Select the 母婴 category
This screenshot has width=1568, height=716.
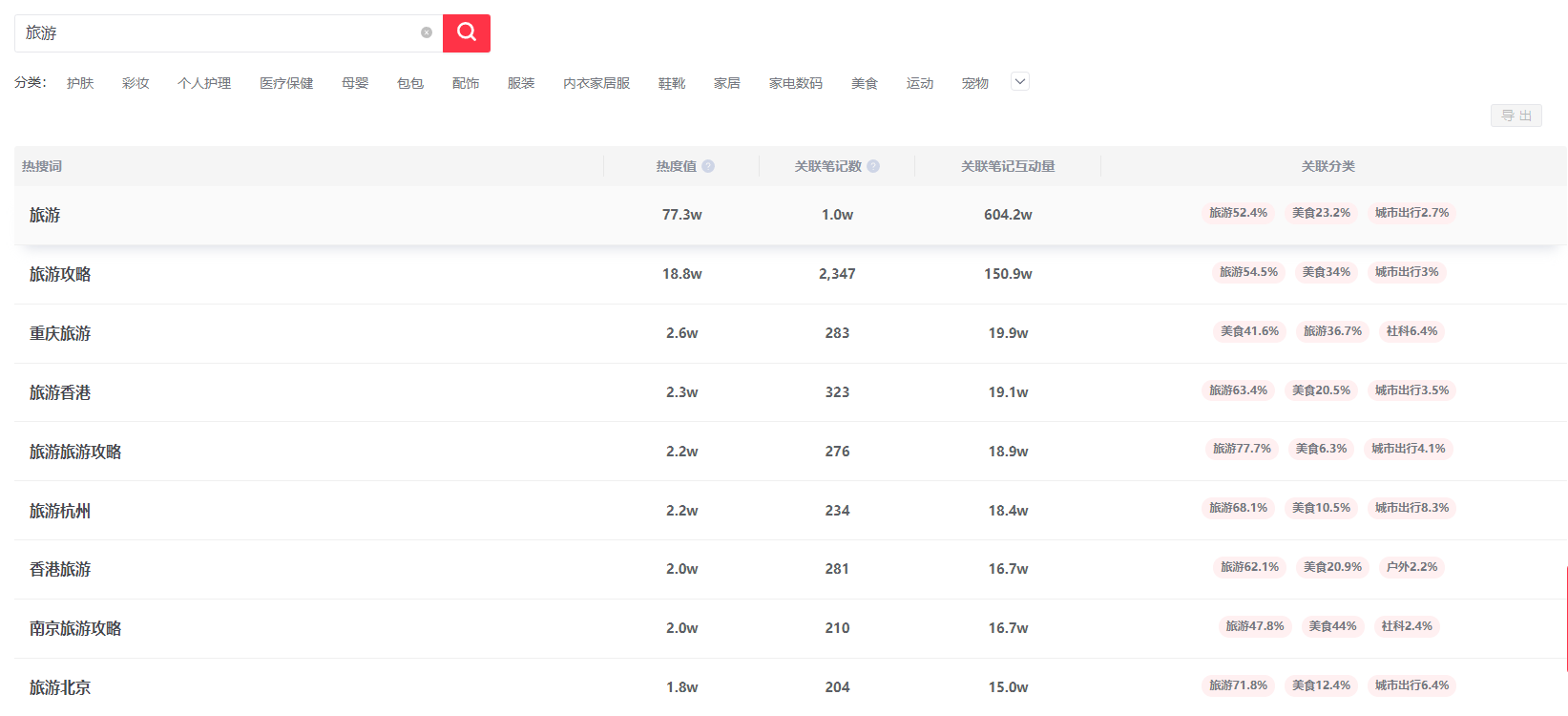pyautogui.click(x=355, y=83)
